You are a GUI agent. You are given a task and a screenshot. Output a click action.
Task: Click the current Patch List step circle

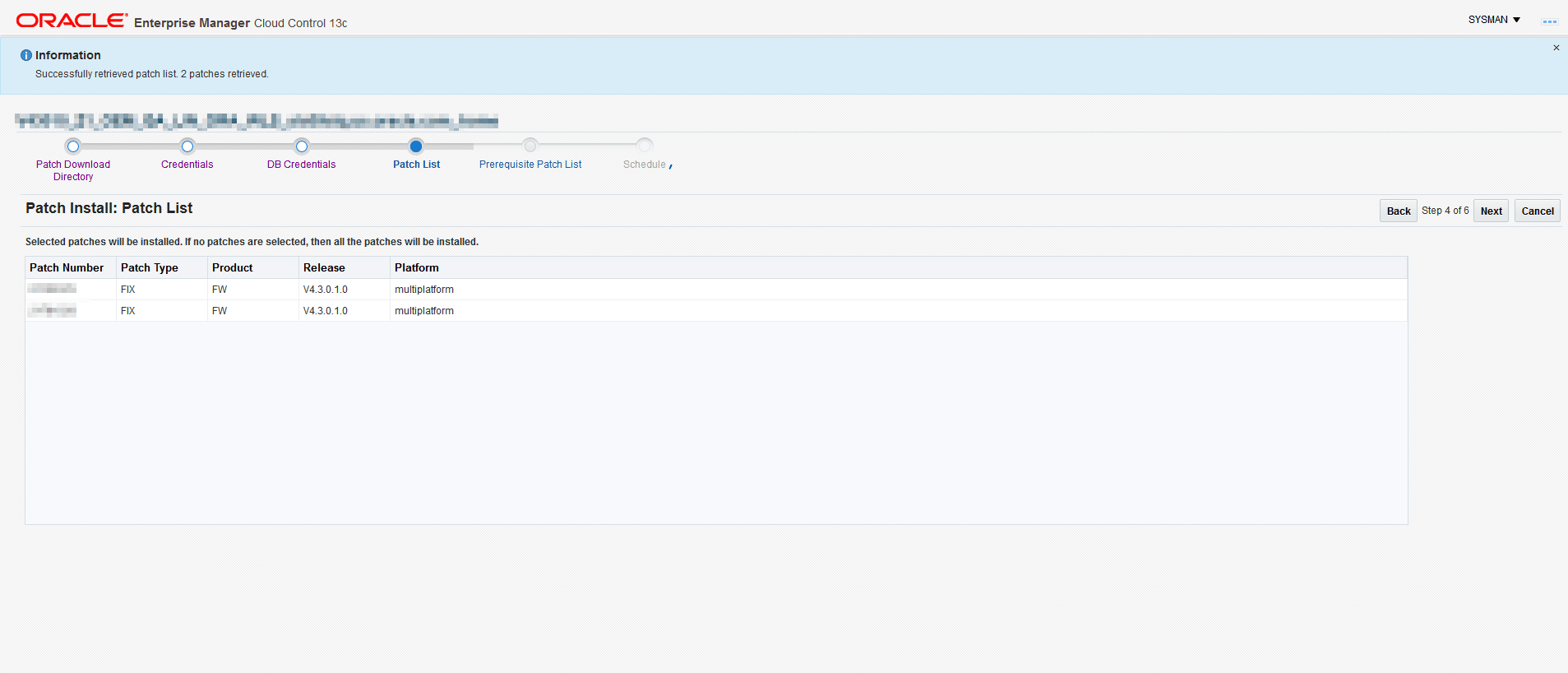416,146
